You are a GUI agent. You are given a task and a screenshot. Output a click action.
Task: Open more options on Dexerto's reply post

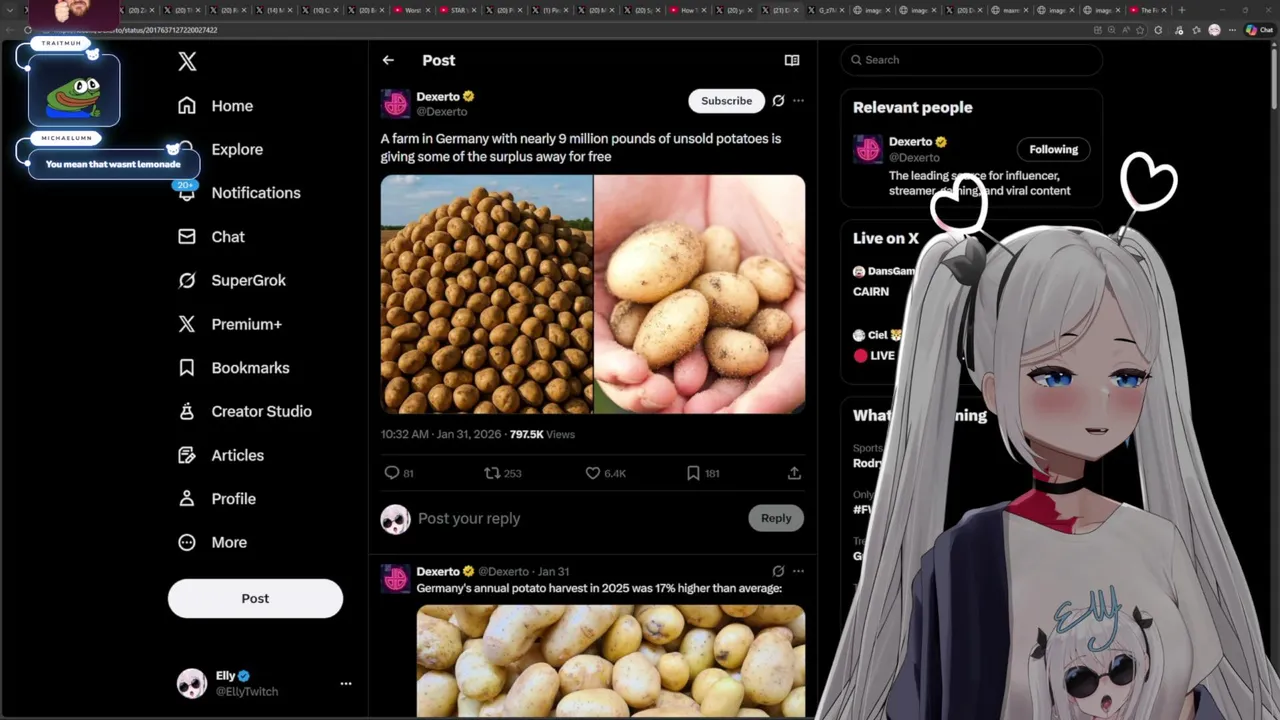(798, 571)
